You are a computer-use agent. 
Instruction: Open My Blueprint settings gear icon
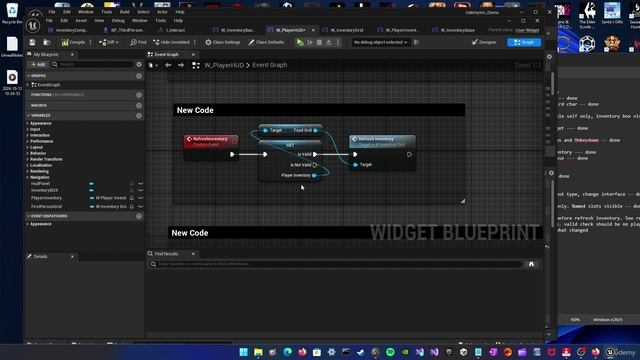click(139, 64)
